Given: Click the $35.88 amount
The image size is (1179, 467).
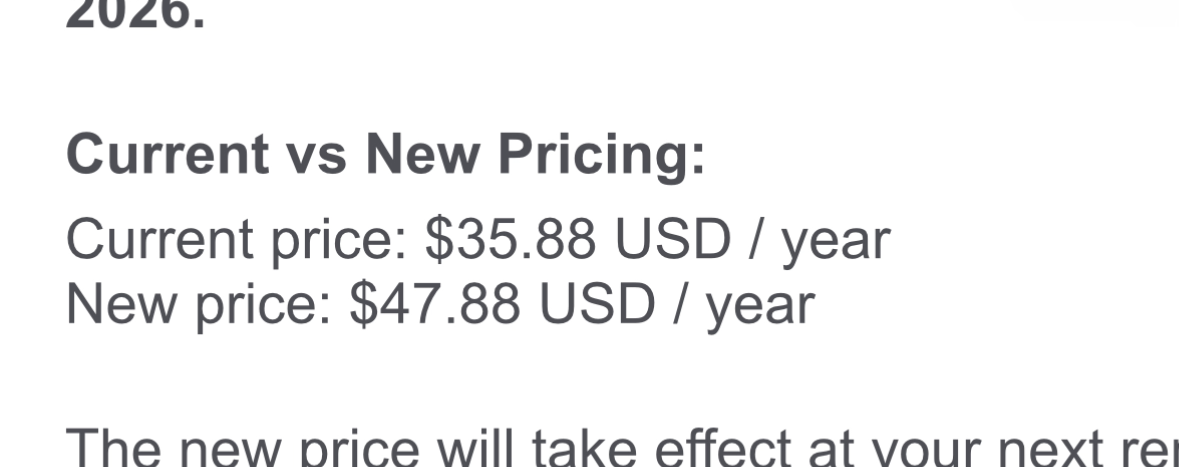Looking at the screenshot, I should pos(510,240).
